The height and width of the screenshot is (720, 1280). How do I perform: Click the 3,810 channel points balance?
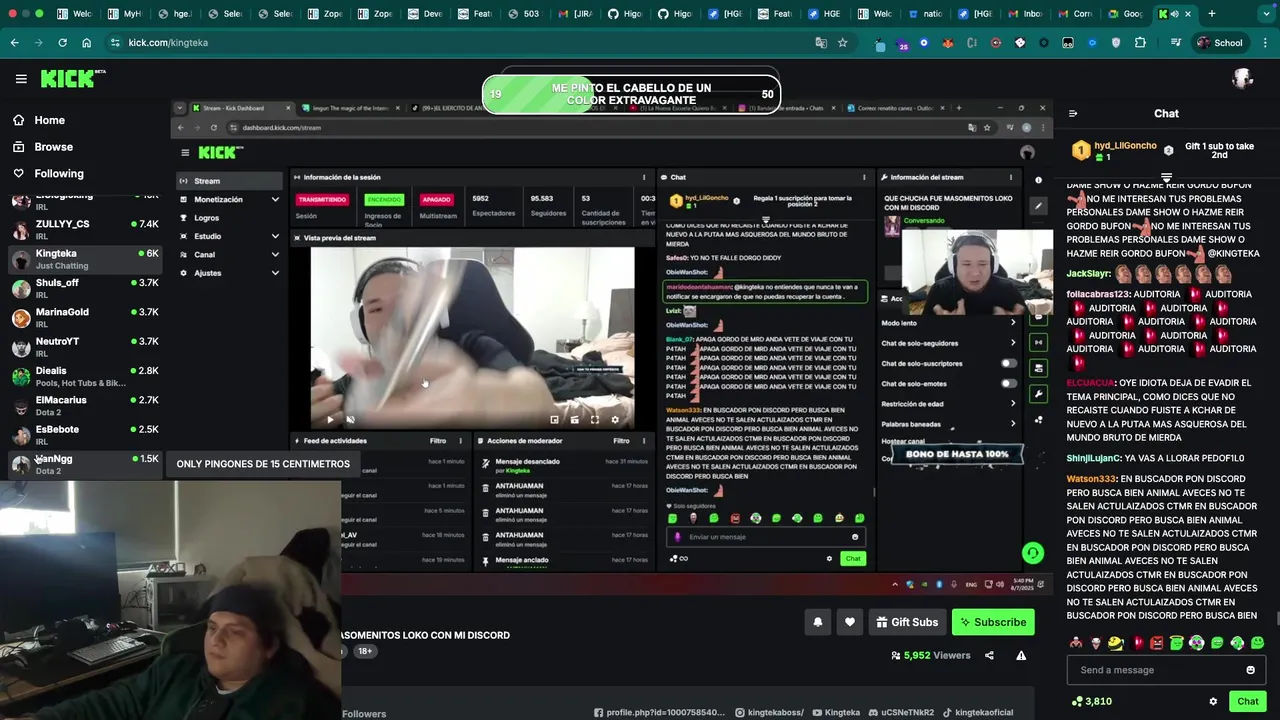point(1091,702)
